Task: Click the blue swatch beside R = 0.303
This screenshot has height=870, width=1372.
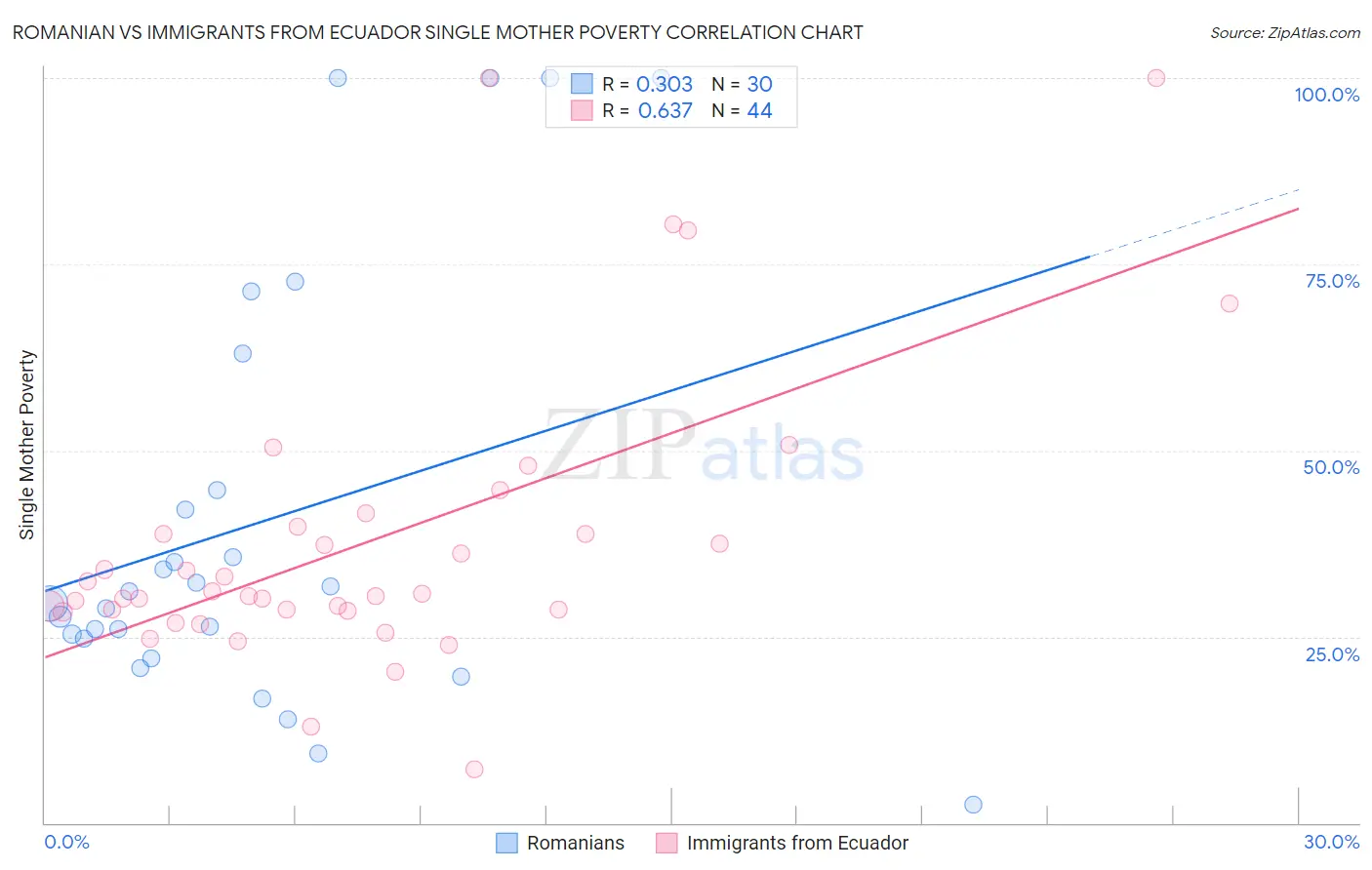Action: tap(582, 84)
